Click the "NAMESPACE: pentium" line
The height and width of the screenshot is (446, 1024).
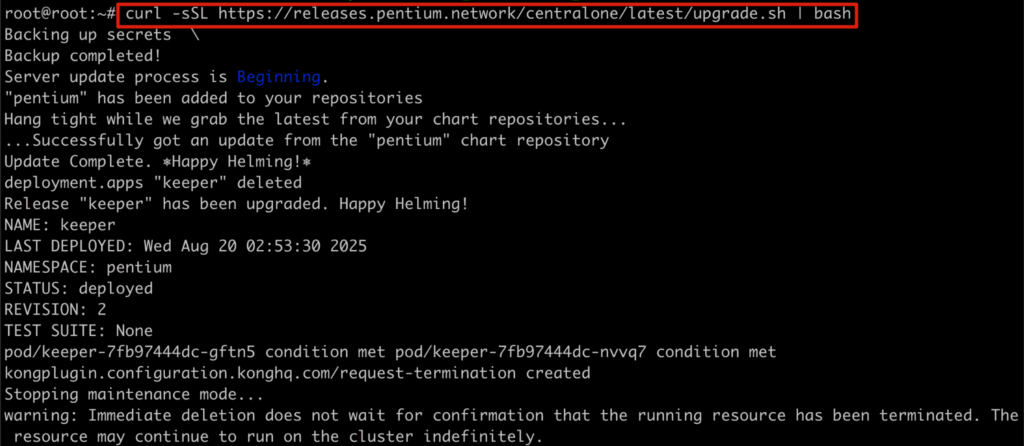point(88,267)
